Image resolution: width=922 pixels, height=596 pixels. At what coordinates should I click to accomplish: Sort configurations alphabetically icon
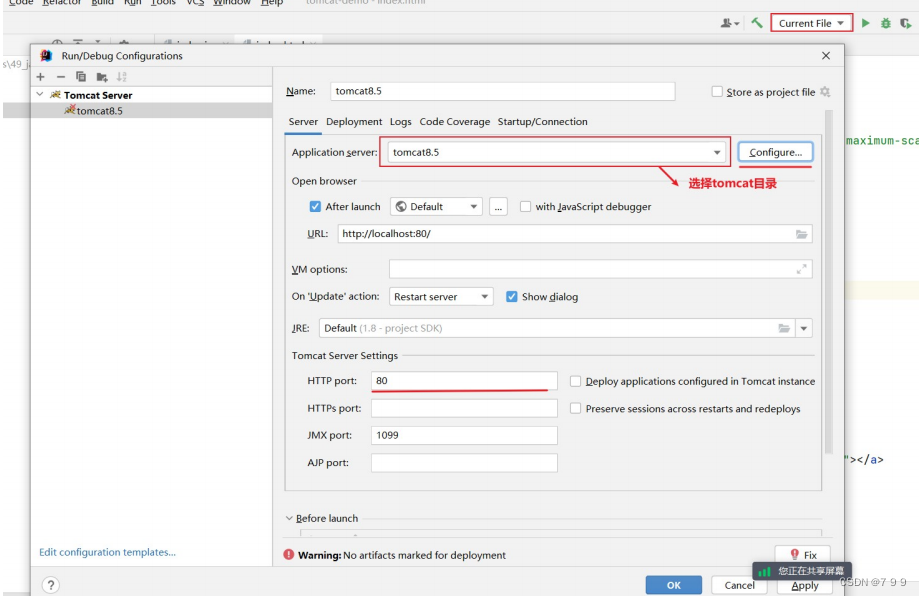[x=122, y=77]
